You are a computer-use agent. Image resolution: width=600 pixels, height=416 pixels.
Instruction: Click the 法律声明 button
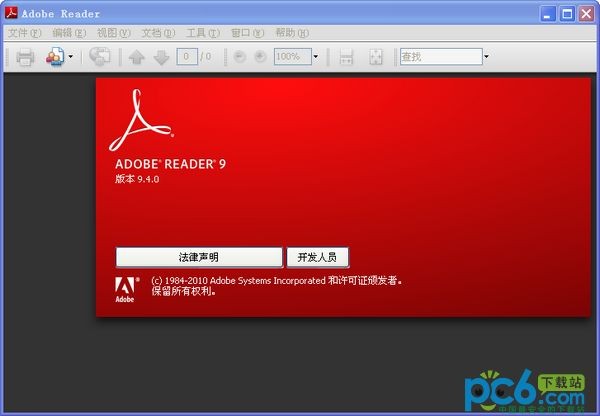click(x=199, y=257)
